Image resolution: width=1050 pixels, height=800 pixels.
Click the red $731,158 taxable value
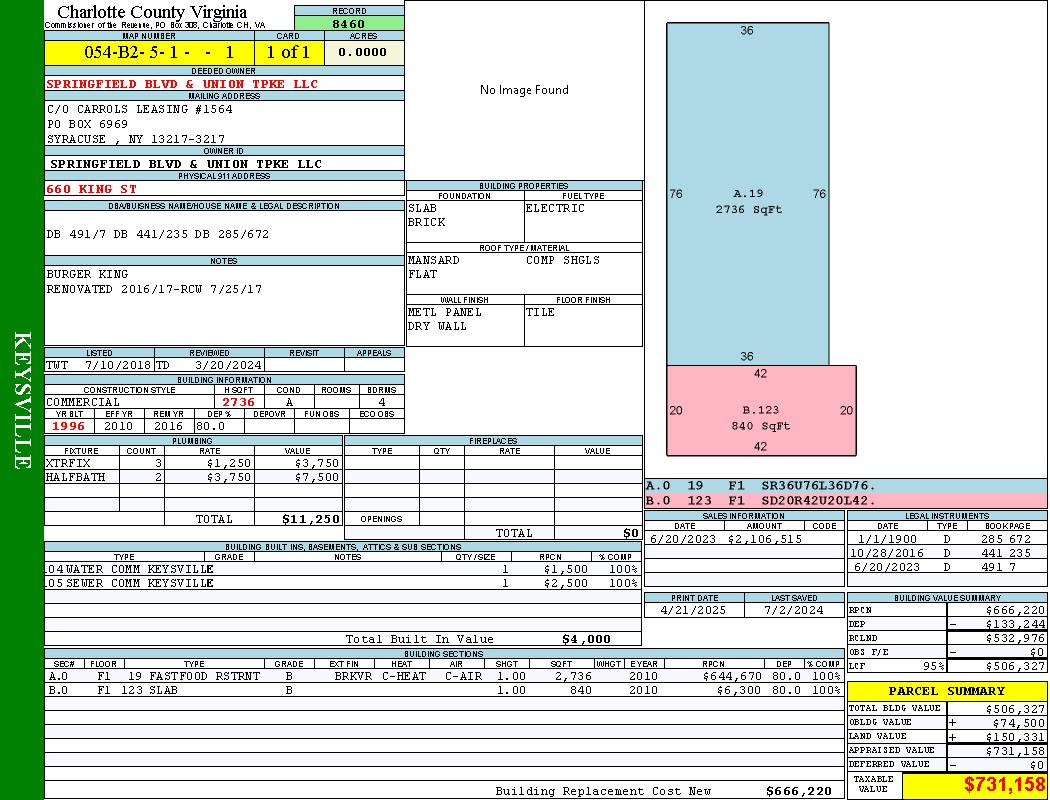click(1004, 785)
